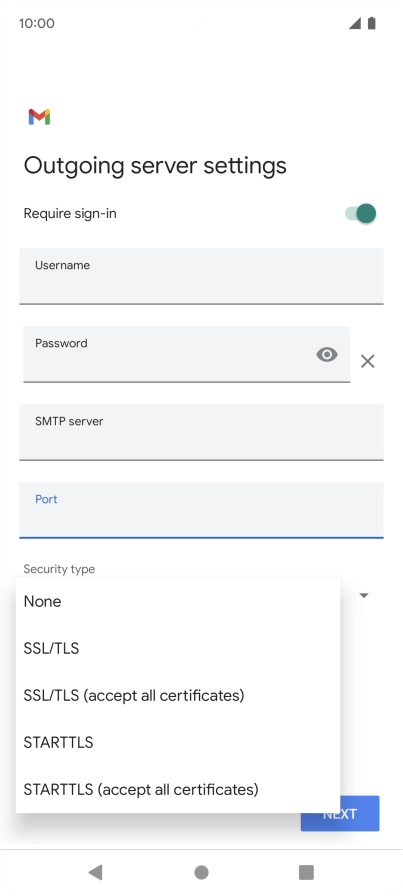This screenshot has width=403, height=896.
Task: Toggle off the Require sign-in switch
Action: point(361,214)
